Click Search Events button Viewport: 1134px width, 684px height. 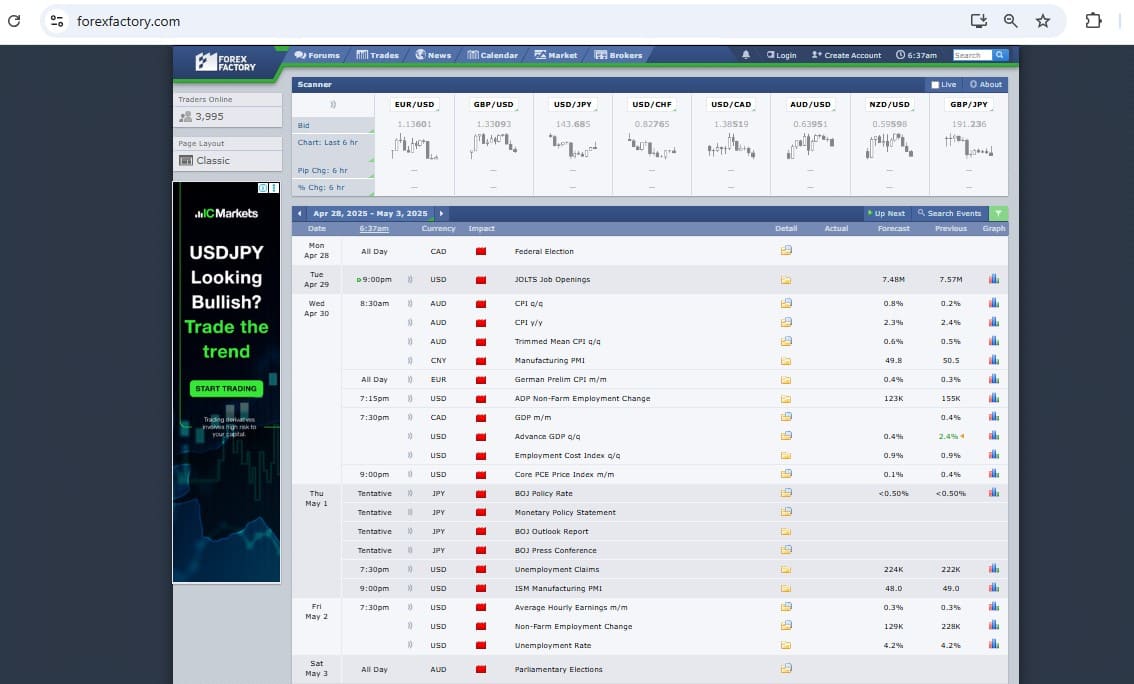[x=949, y=213]
